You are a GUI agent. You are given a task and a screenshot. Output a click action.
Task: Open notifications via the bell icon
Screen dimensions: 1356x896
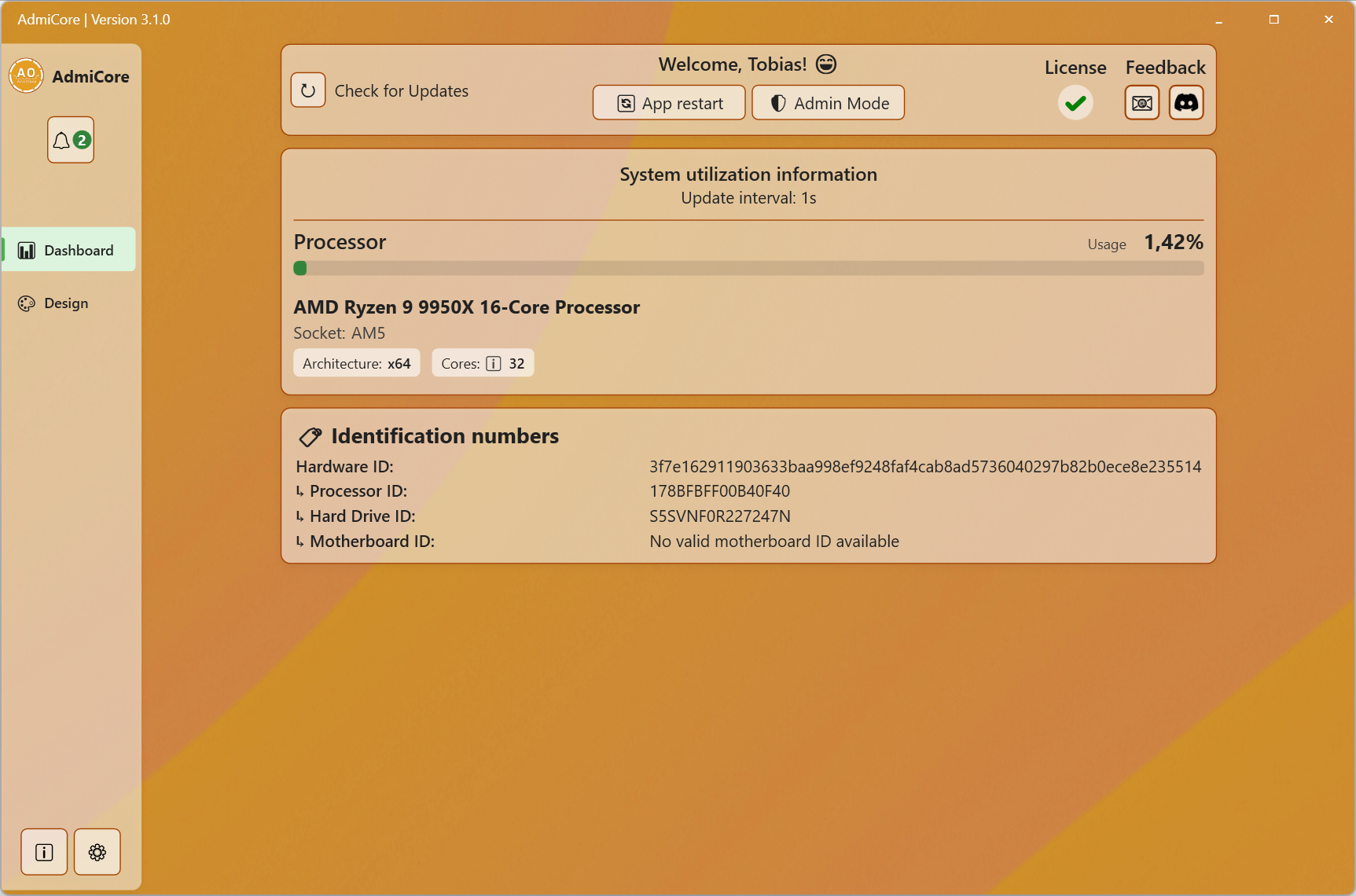pos(70,139)
